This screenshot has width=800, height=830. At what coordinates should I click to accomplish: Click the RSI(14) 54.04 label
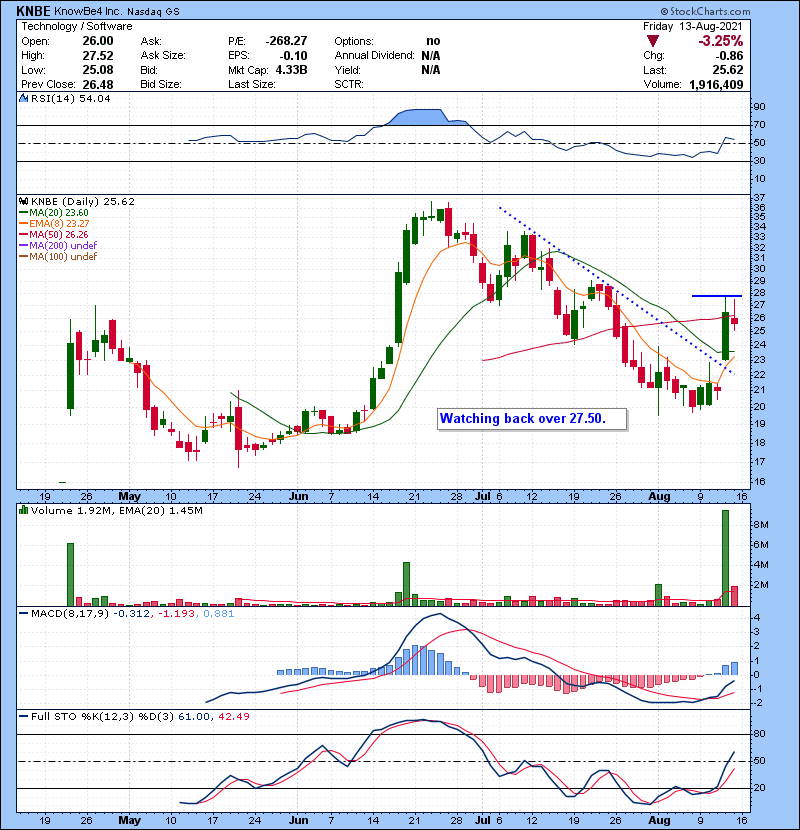(70, 98)
